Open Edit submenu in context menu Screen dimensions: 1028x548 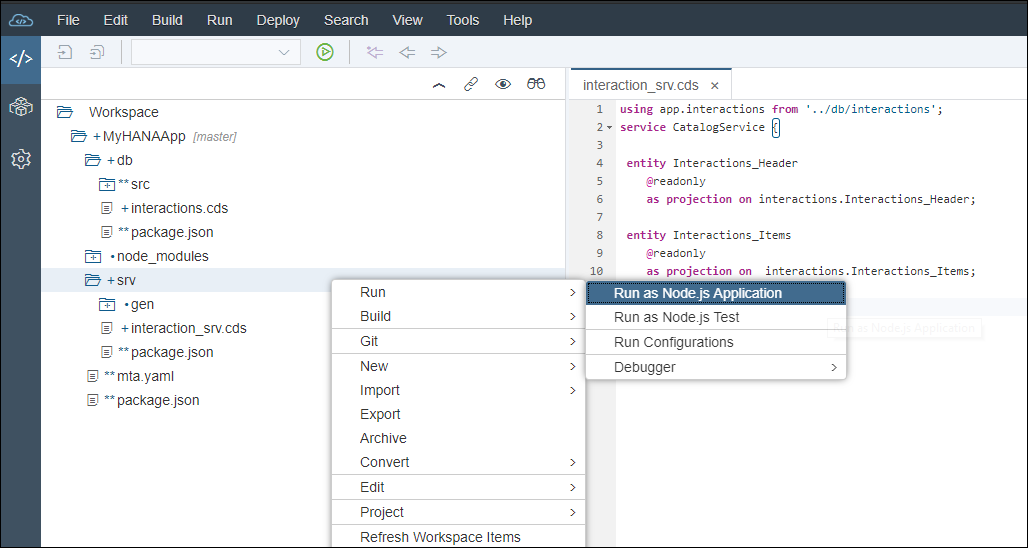pyautogui.click(x=458, y=487)
